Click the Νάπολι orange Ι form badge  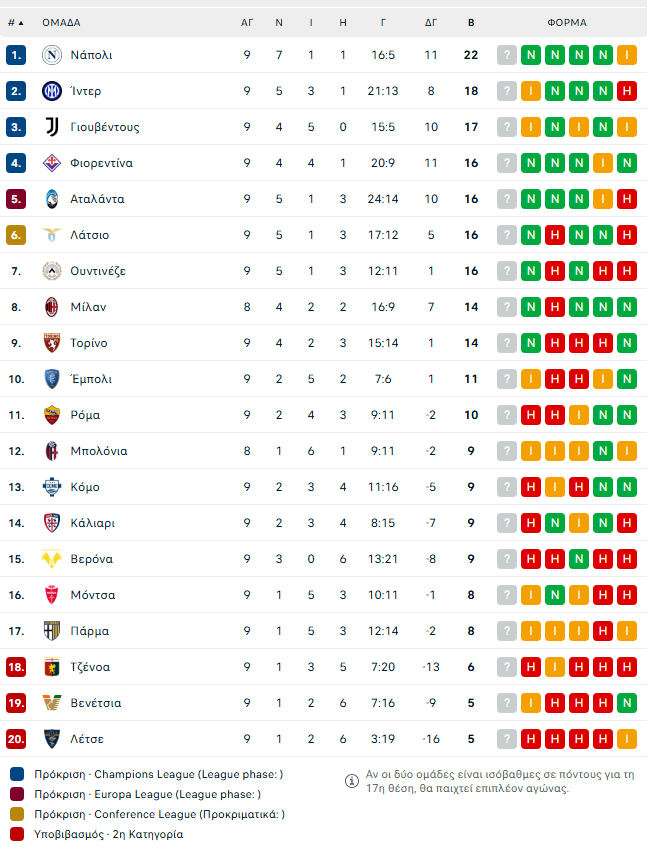(627, 55)
